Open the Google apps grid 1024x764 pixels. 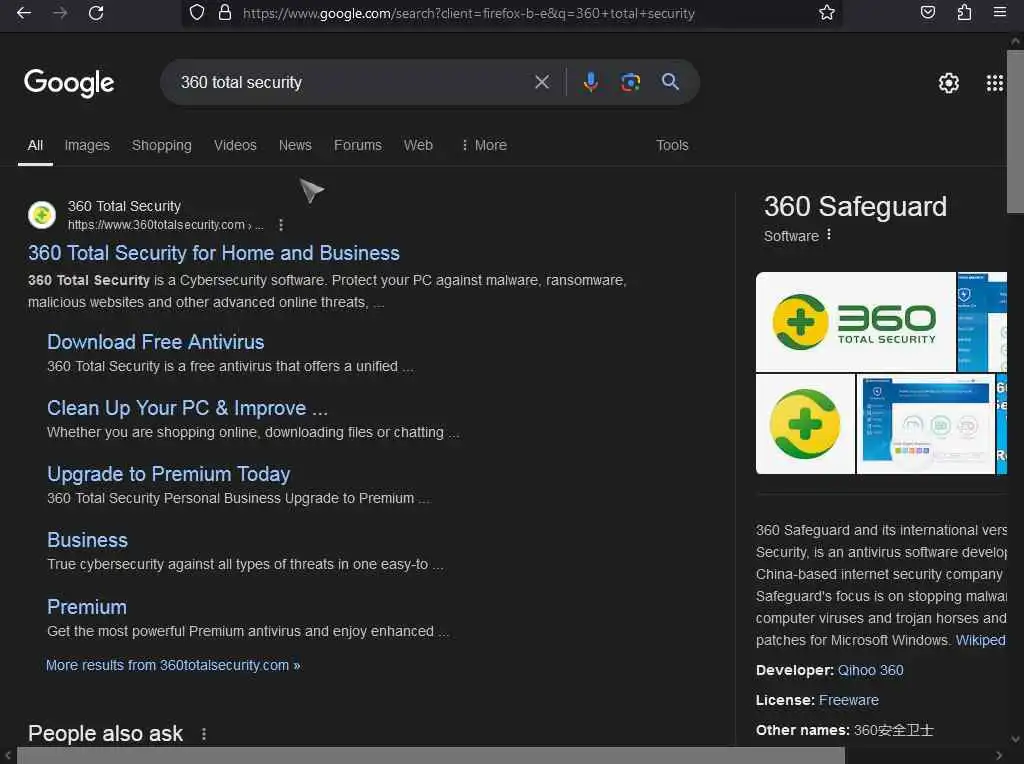click(994, 83)
